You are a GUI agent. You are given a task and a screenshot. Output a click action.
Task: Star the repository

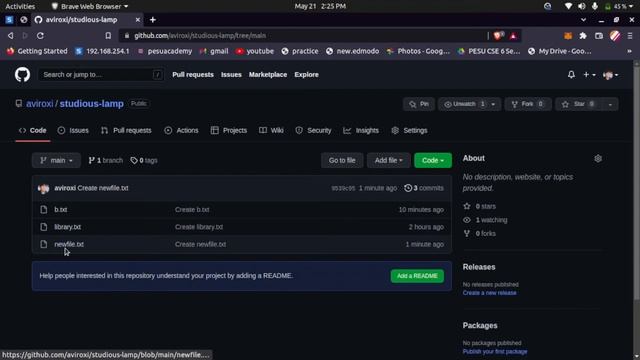pyautogui.click(x=578, y=104)
